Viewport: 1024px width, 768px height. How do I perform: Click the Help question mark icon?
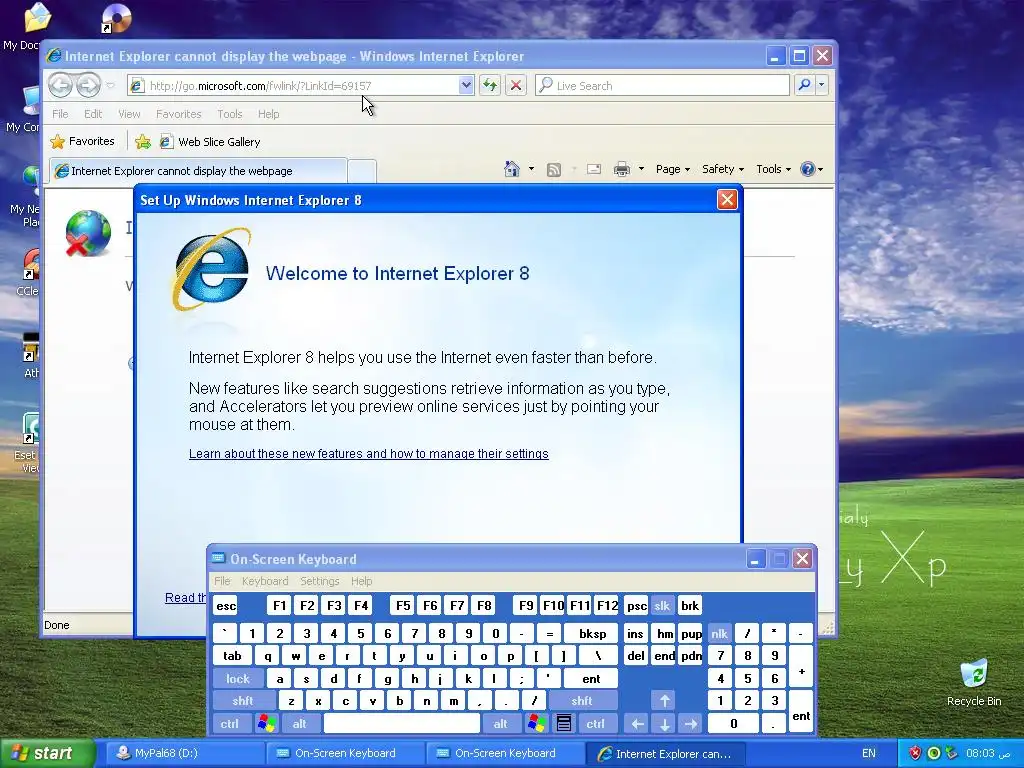(x=808, y=169)
